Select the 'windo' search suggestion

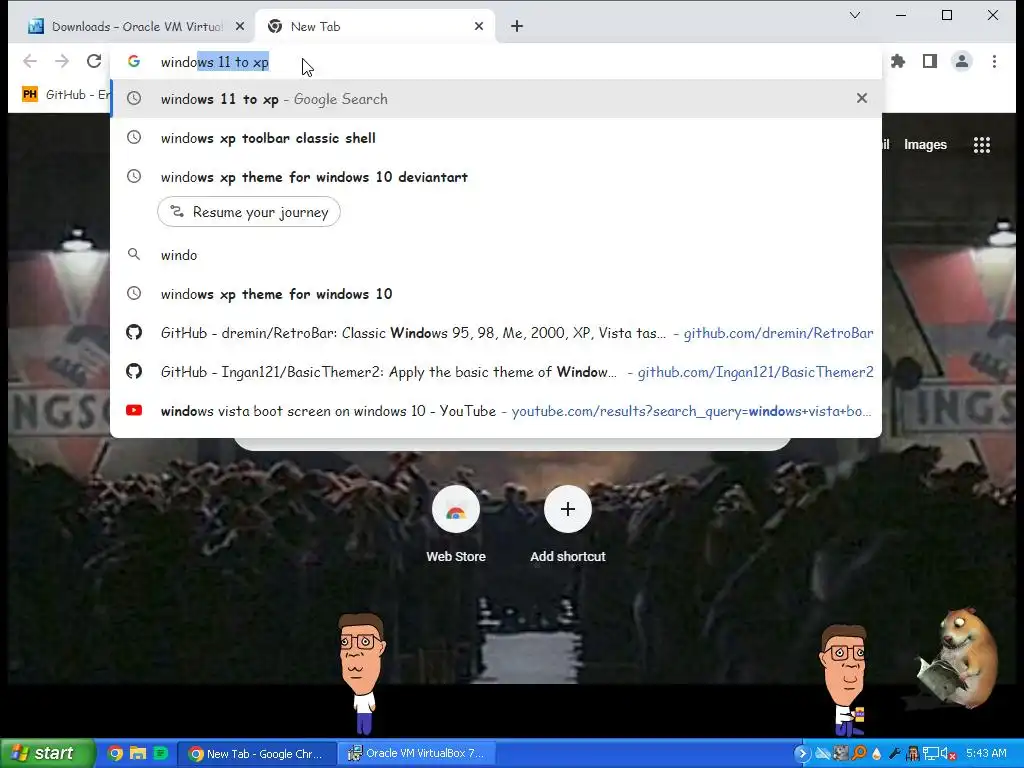point(496,255)
